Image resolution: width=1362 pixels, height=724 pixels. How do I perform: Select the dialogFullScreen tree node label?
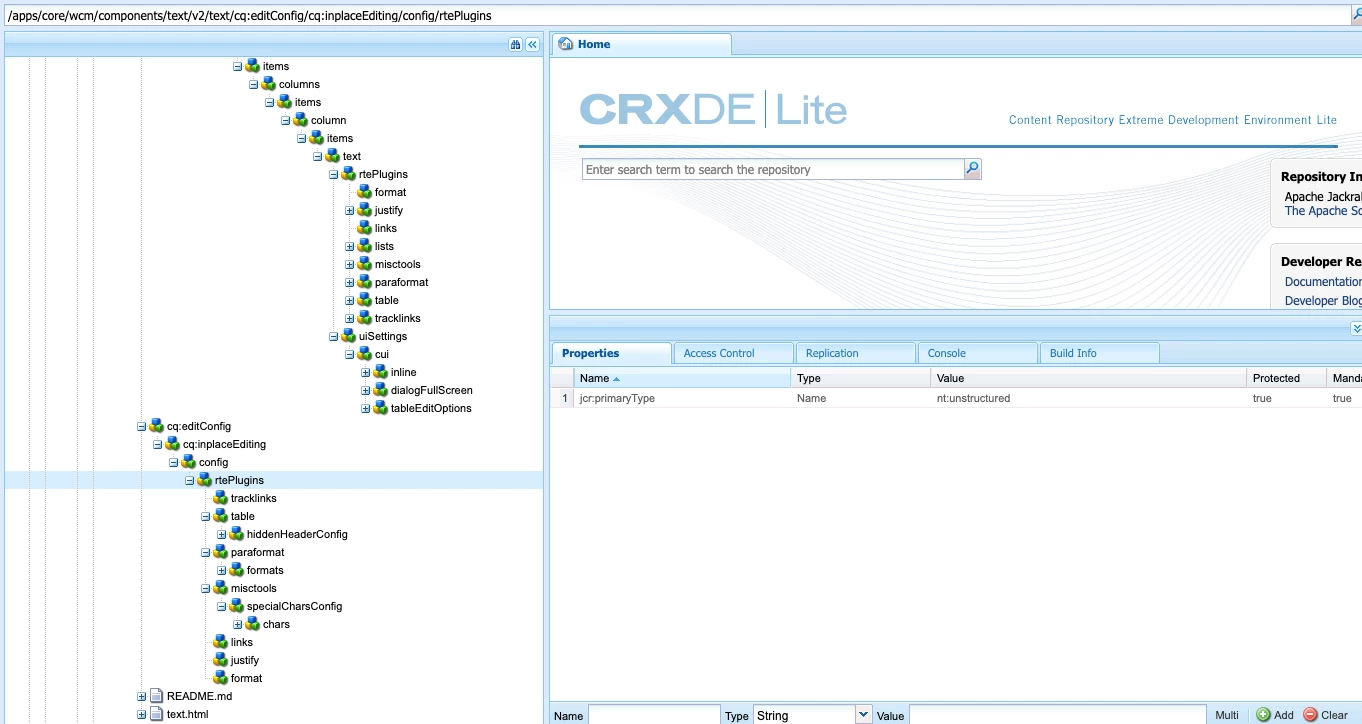point(432,390)
